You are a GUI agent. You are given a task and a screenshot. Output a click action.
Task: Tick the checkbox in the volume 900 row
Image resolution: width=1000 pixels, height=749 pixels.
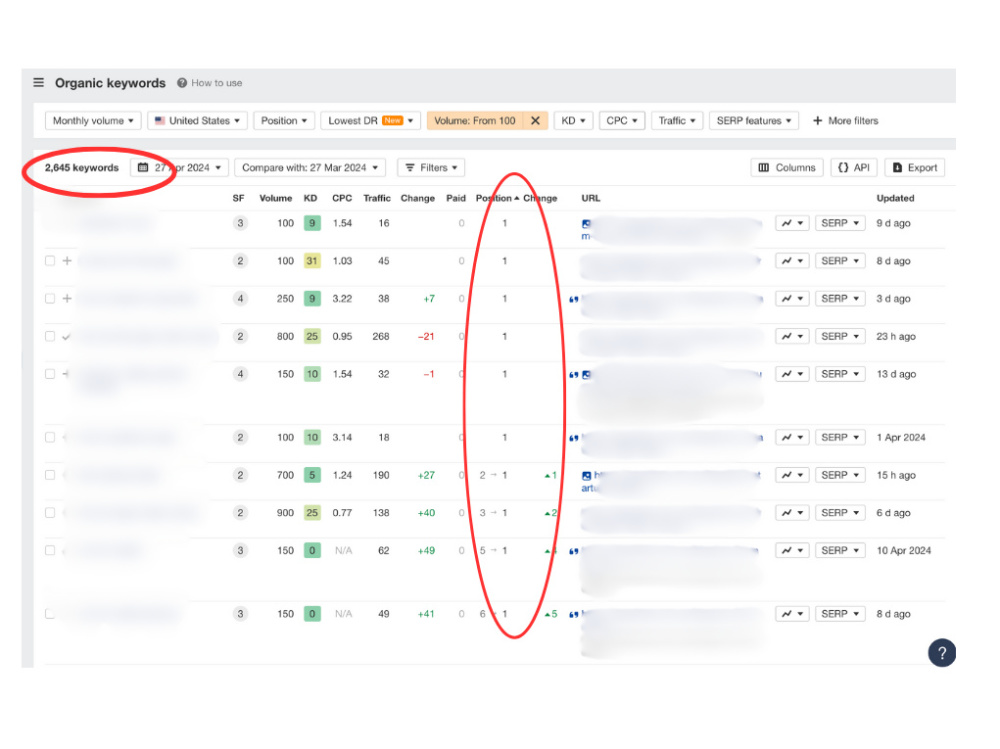click(50, 513)
